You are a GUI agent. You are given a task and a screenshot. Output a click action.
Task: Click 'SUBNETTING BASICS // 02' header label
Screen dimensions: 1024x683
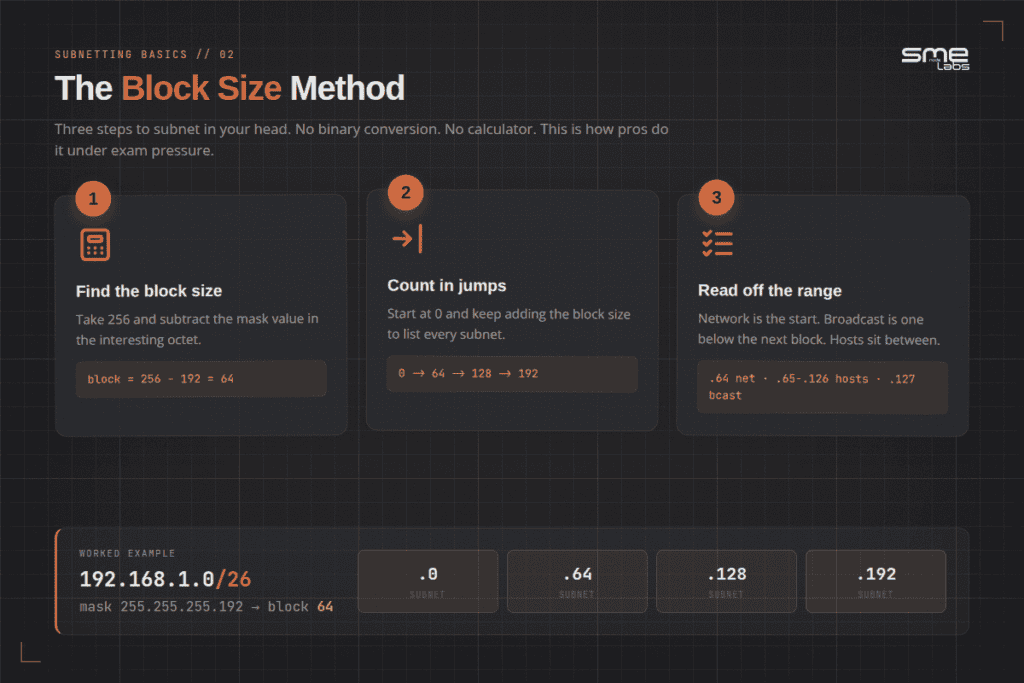[x=144, y=54]
